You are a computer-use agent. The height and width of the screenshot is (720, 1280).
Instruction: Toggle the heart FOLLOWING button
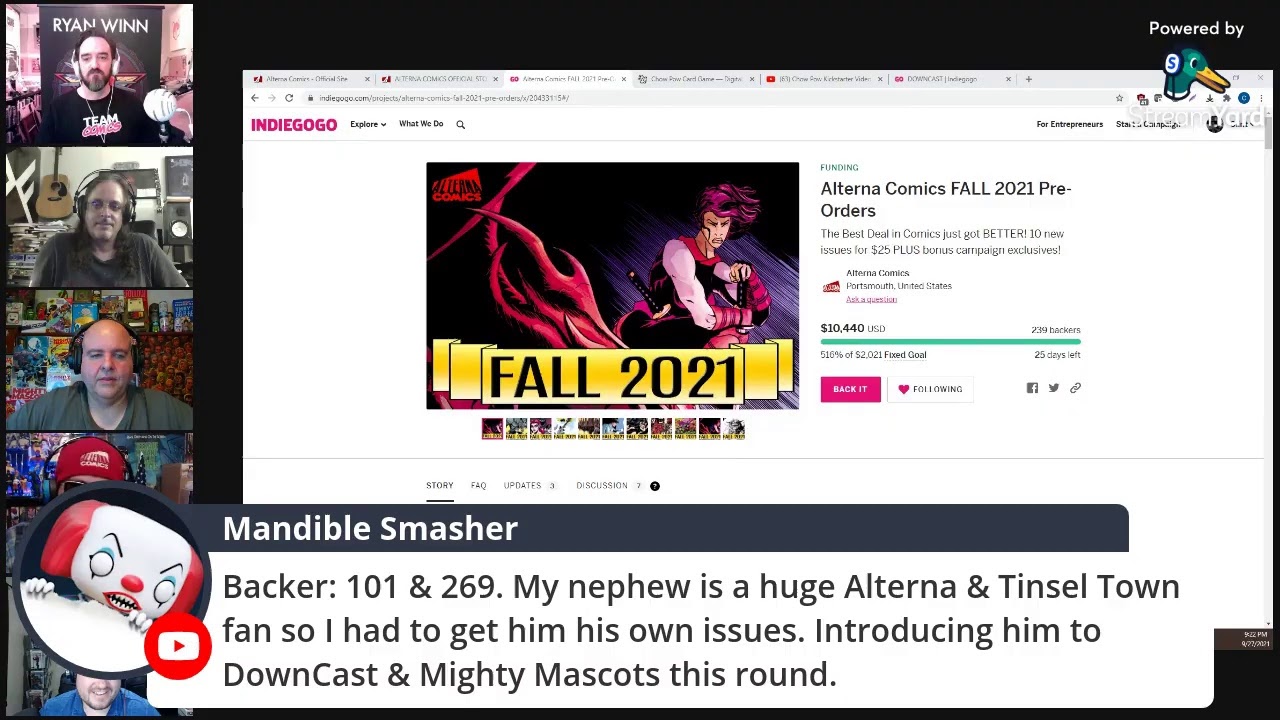coord(930,389)
